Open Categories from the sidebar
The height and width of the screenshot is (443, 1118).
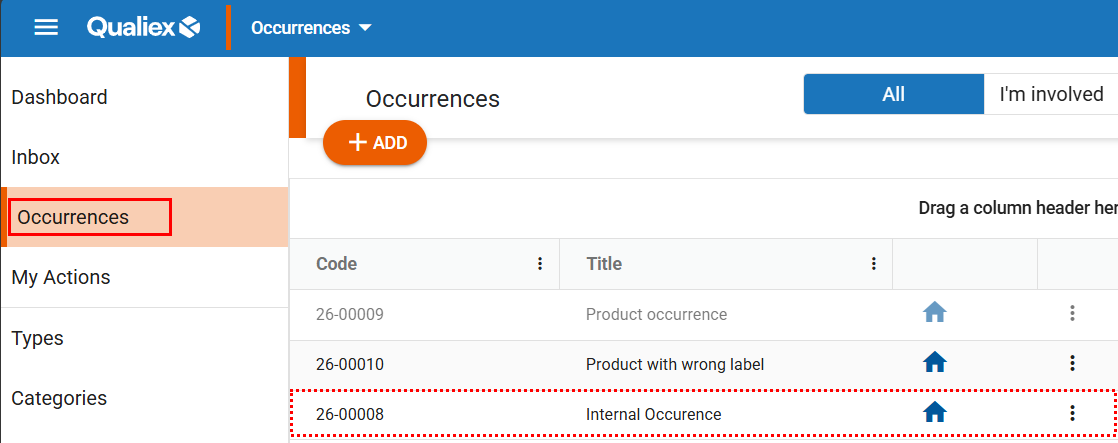point(59,398)
